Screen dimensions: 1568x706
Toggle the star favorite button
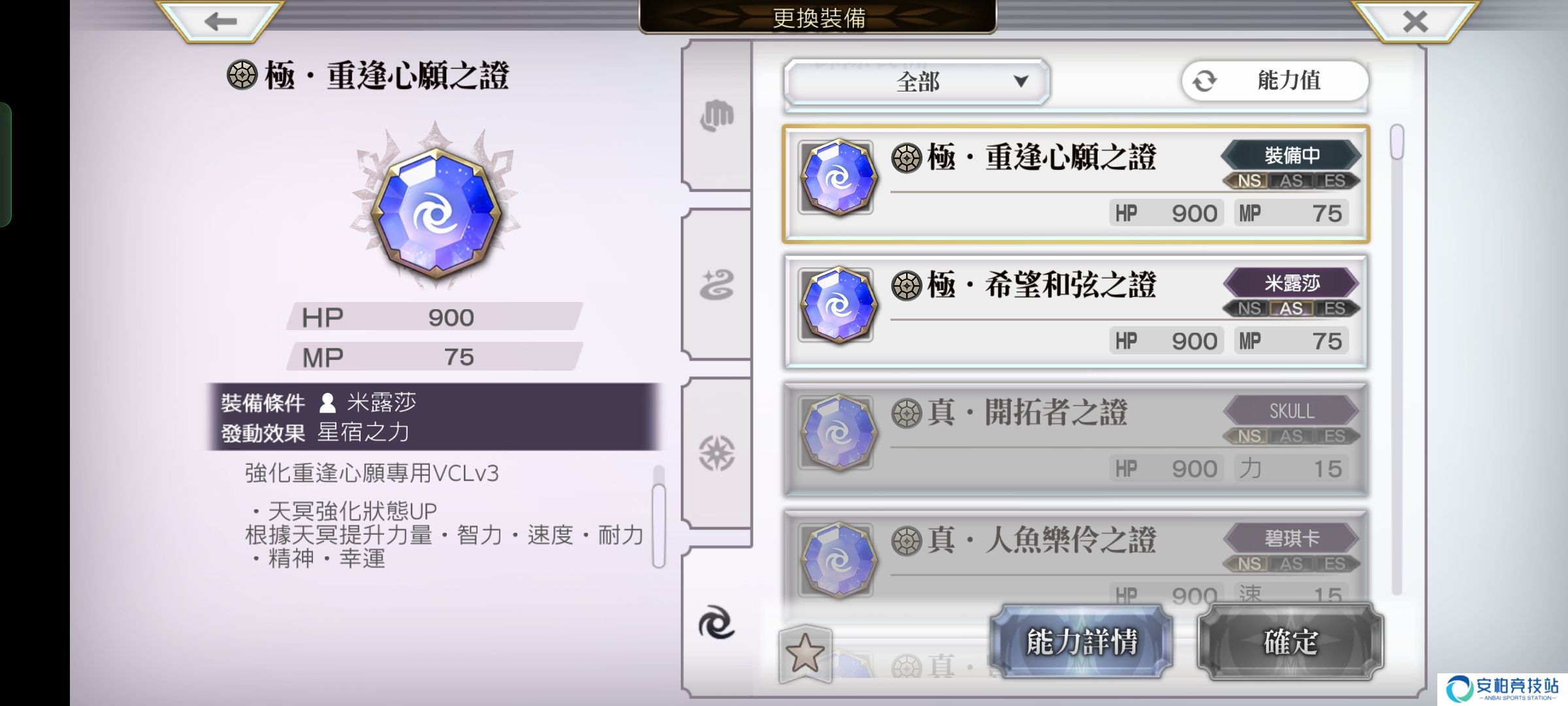[x=805, y=653]
